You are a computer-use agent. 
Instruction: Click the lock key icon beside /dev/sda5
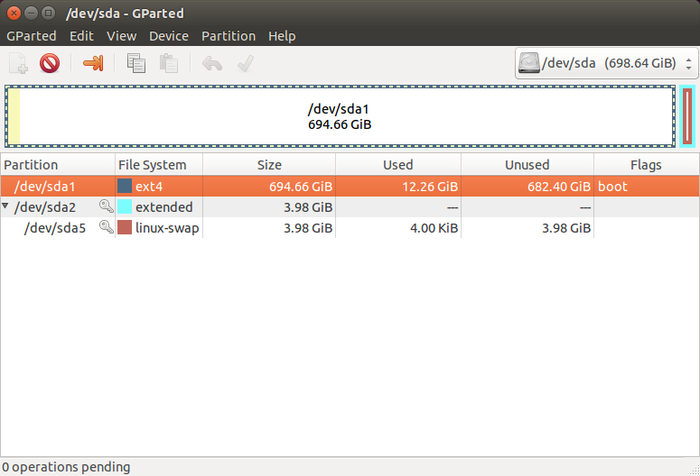point(106,228)
